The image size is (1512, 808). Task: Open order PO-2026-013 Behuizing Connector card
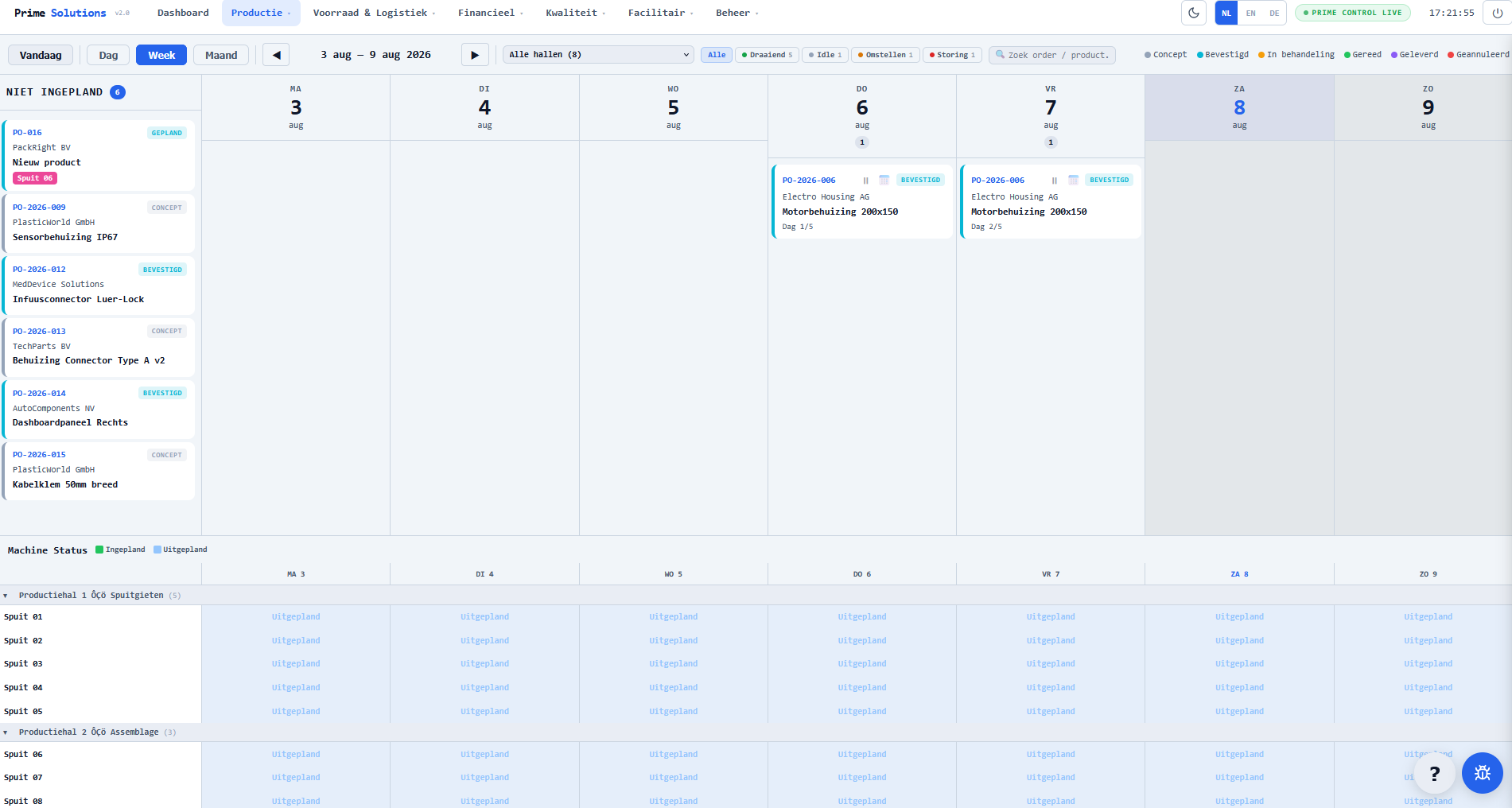[99, 348]
